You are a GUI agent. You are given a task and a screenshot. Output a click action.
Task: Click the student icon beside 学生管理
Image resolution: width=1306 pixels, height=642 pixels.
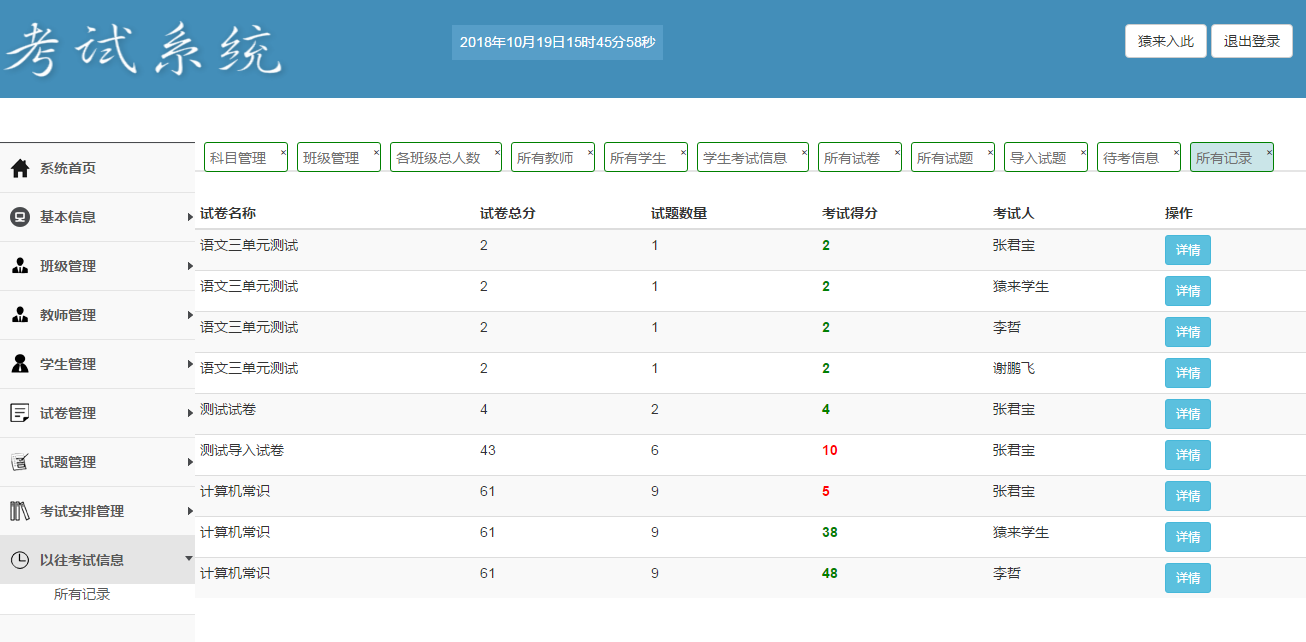[x=20, y=364]
